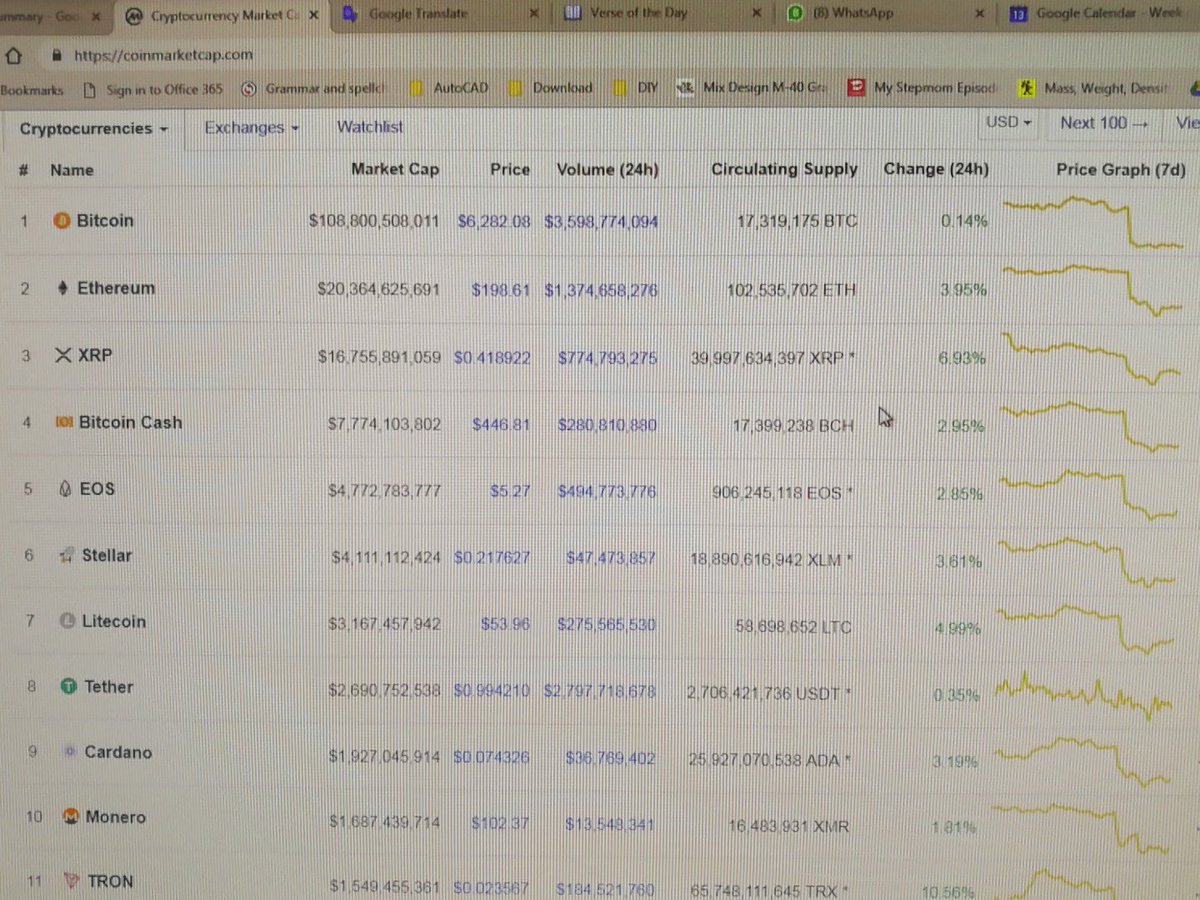Viewport: 1200px width, 900px height.
Task: Click Ethereum volume $1,374,658,276
Action: pyautogui.click(x=601, y=290)
